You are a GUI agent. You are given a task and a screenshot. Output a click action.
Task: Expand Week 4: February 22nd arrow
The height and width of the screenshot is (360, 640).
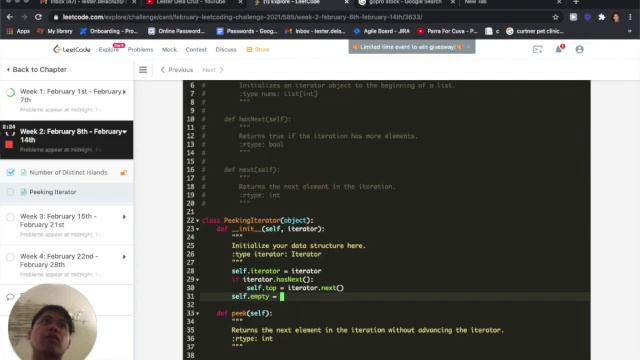tap(124, 257)
